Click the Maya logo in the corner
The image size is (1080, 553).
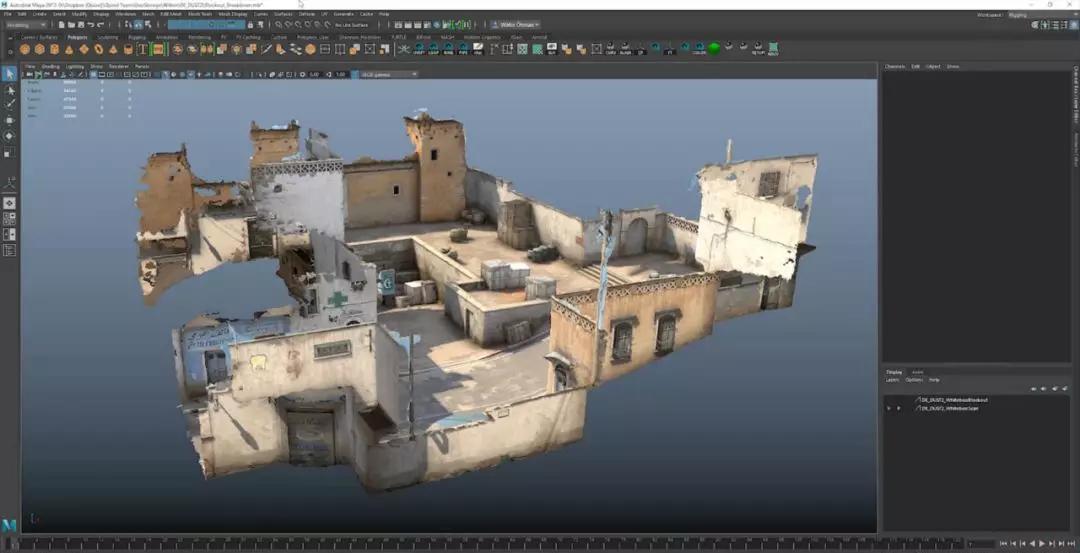point(9,525)
